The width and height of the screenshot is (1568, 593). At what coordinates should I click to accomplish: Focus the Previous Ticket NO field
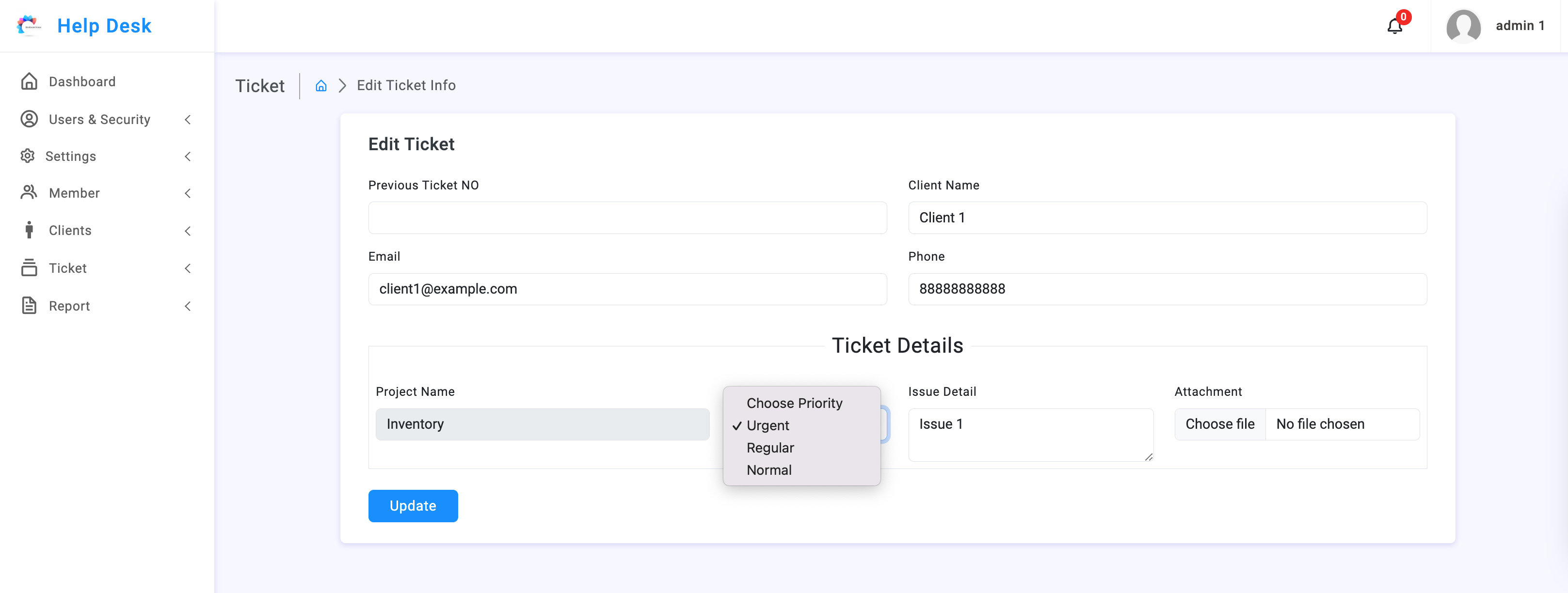(627, 218)
